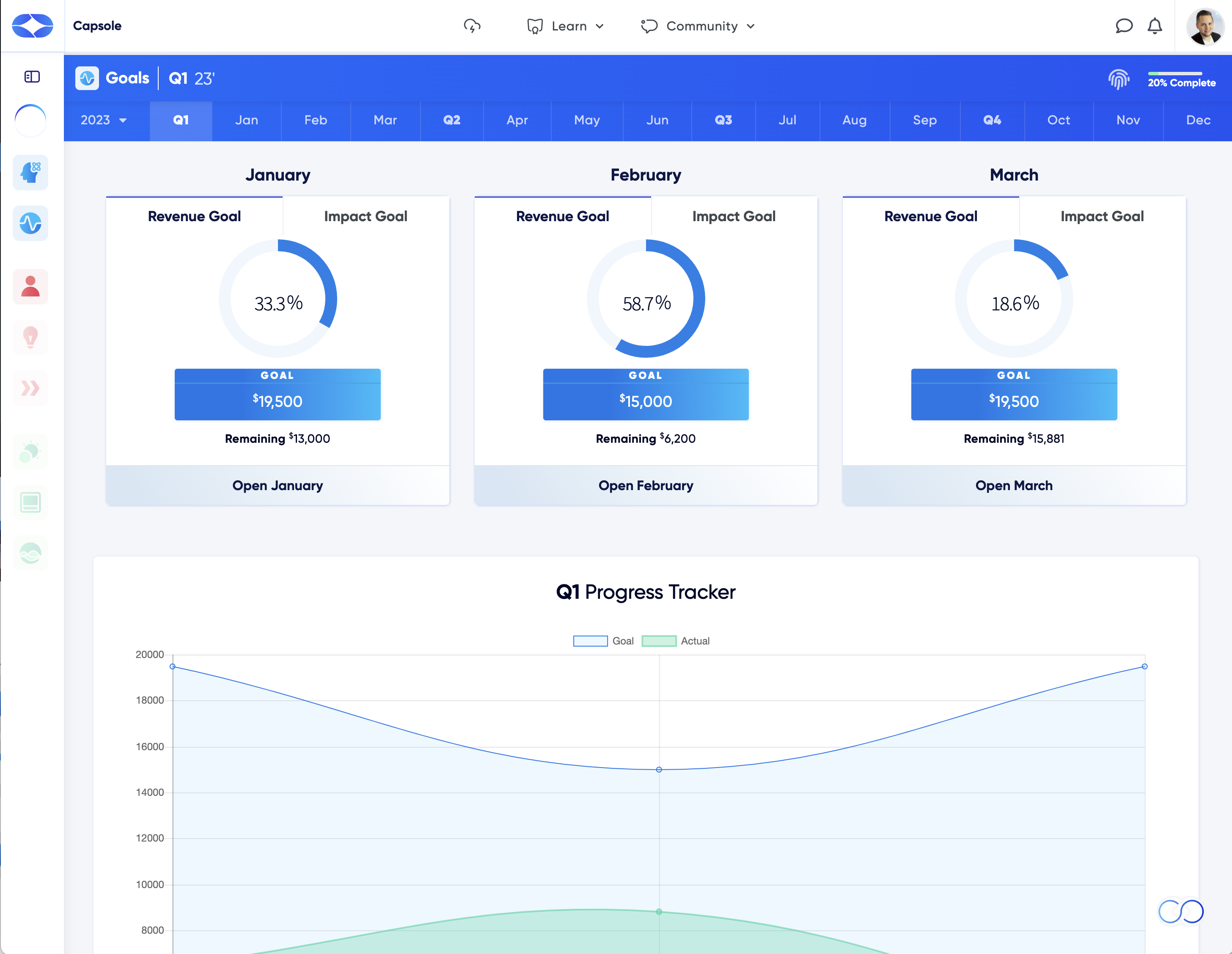Open the 2023 year dropdown
This screenshot has height=954, width=1232.
pyautogui.click(x=104, y=120)
